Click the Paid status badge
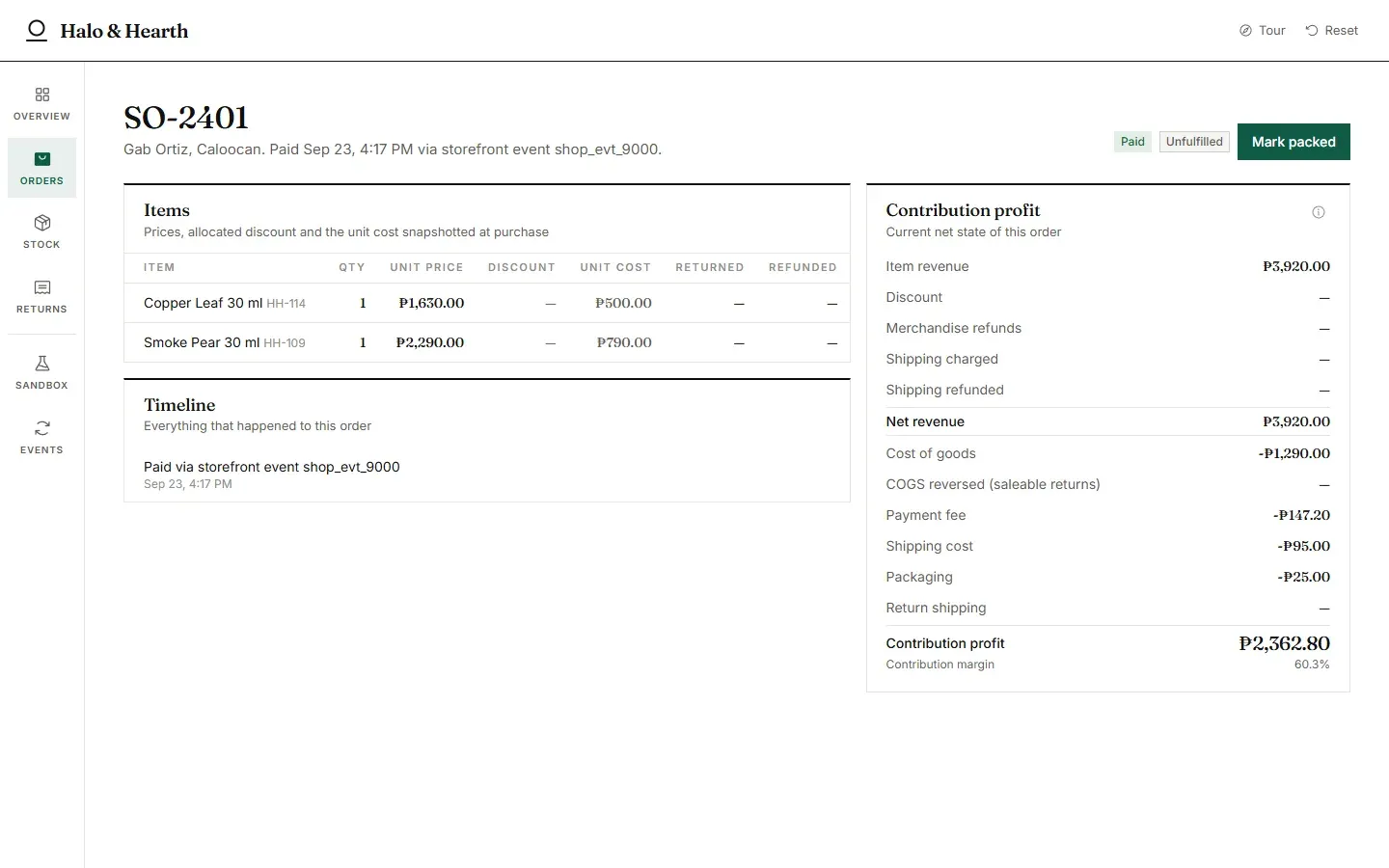The image size is (1389, 868). click(1132, 142)
